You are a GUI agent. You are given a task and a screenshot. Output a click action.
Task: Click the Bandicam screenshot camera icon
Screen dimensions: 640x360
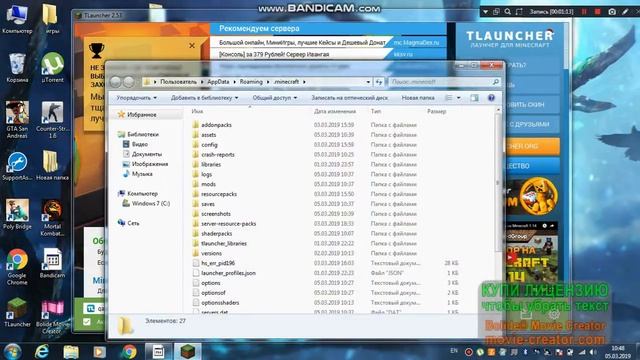click(x=611, y=12)
